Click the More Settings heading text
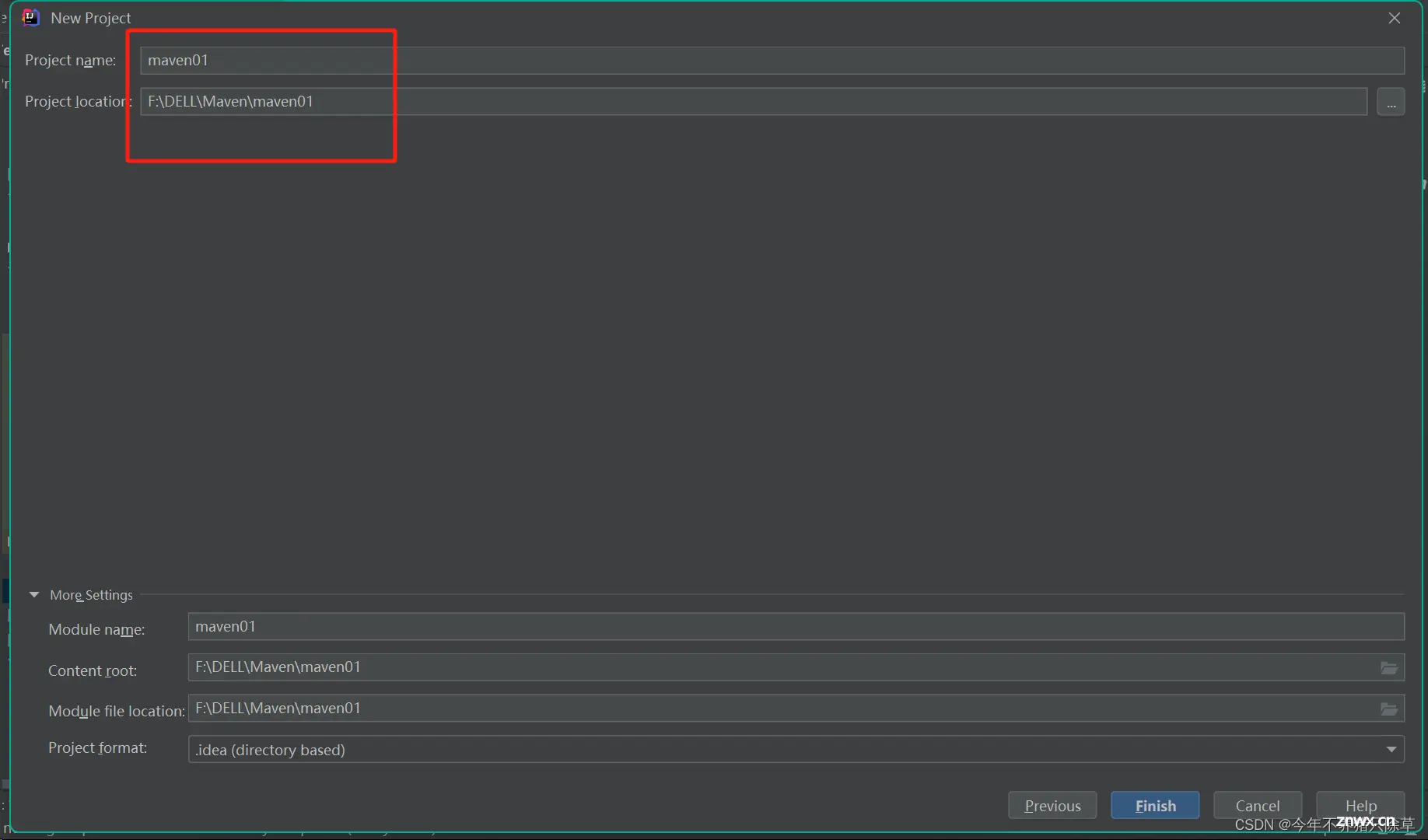The image size is (1428, 840). point(91,595)
